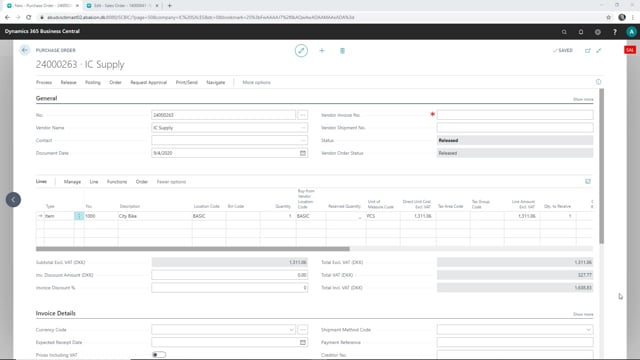Viewport: 640px width, 360px height.
Task: Click the General section heading
Action: pos(47,98)
